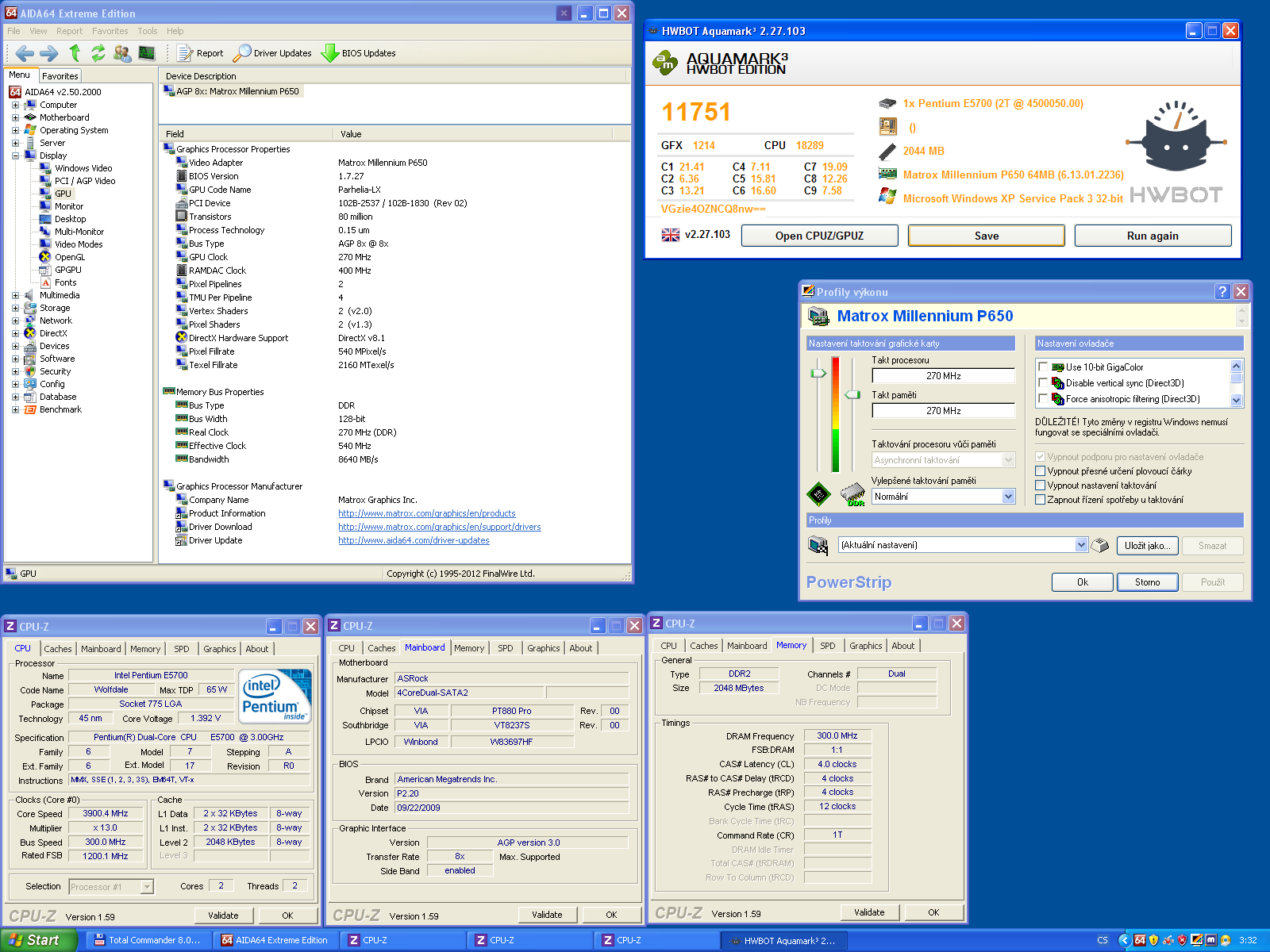Collapse Display node in AIDA64 tree
This screenshot has height=952, width=1270.
[15, 155]
